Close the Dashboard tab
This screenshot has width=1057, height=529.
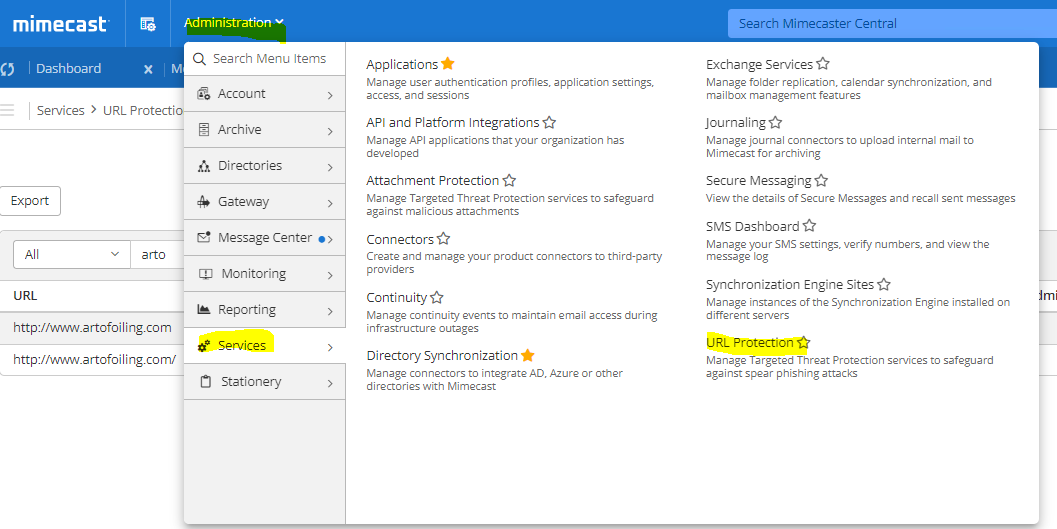click(148, 69)
